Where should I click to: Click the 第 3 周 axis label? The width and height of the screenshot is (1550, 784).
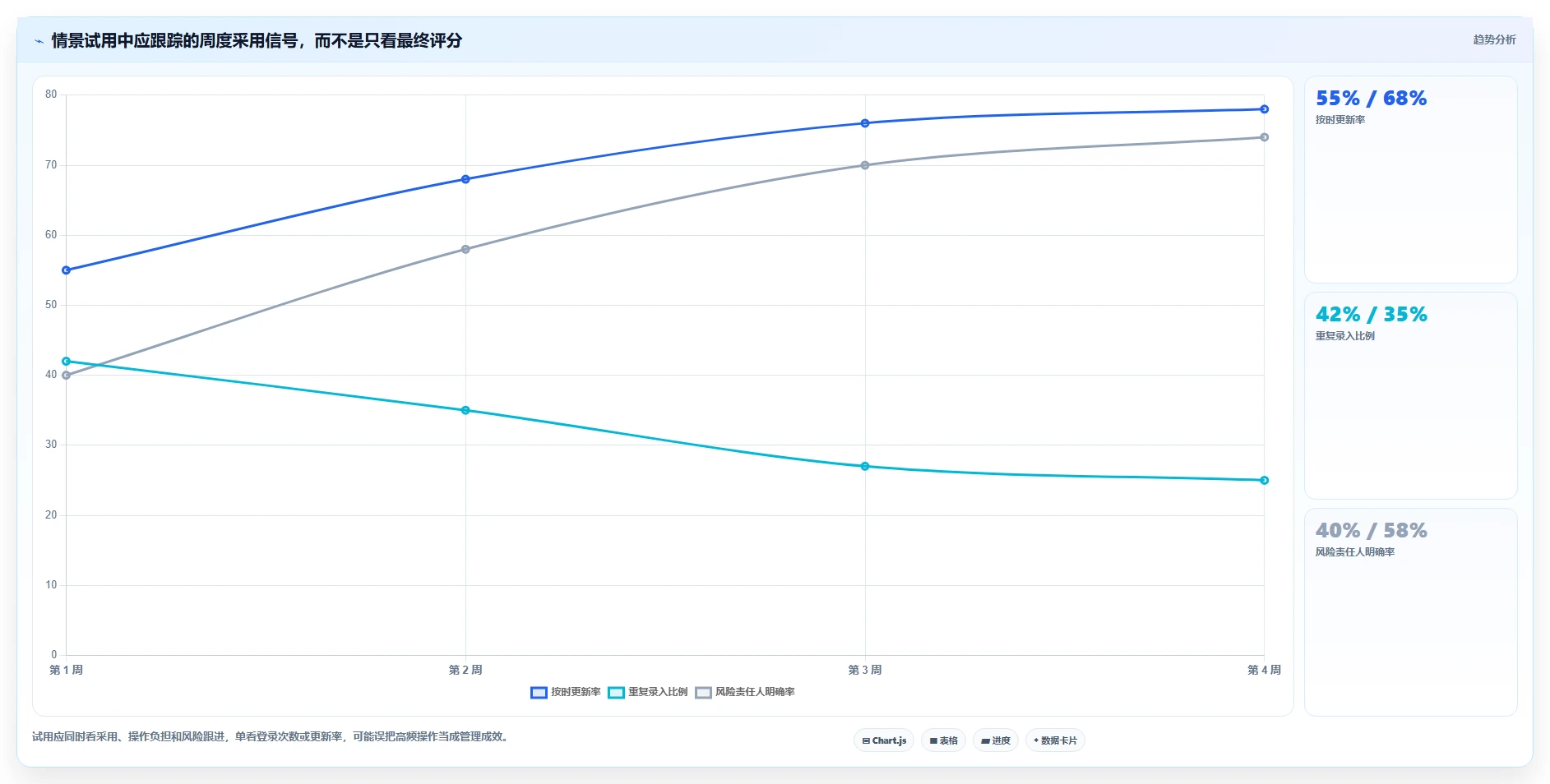[x=865, y=670]
